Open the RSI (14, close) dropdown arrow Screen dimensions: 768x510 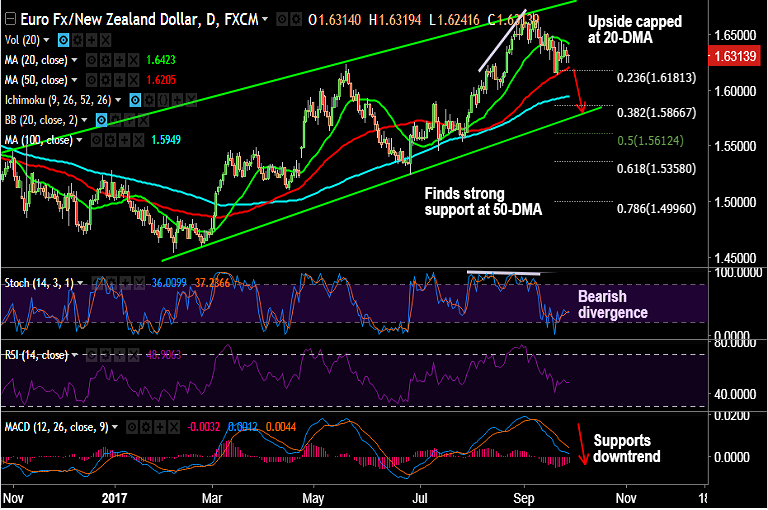(75, 355)
